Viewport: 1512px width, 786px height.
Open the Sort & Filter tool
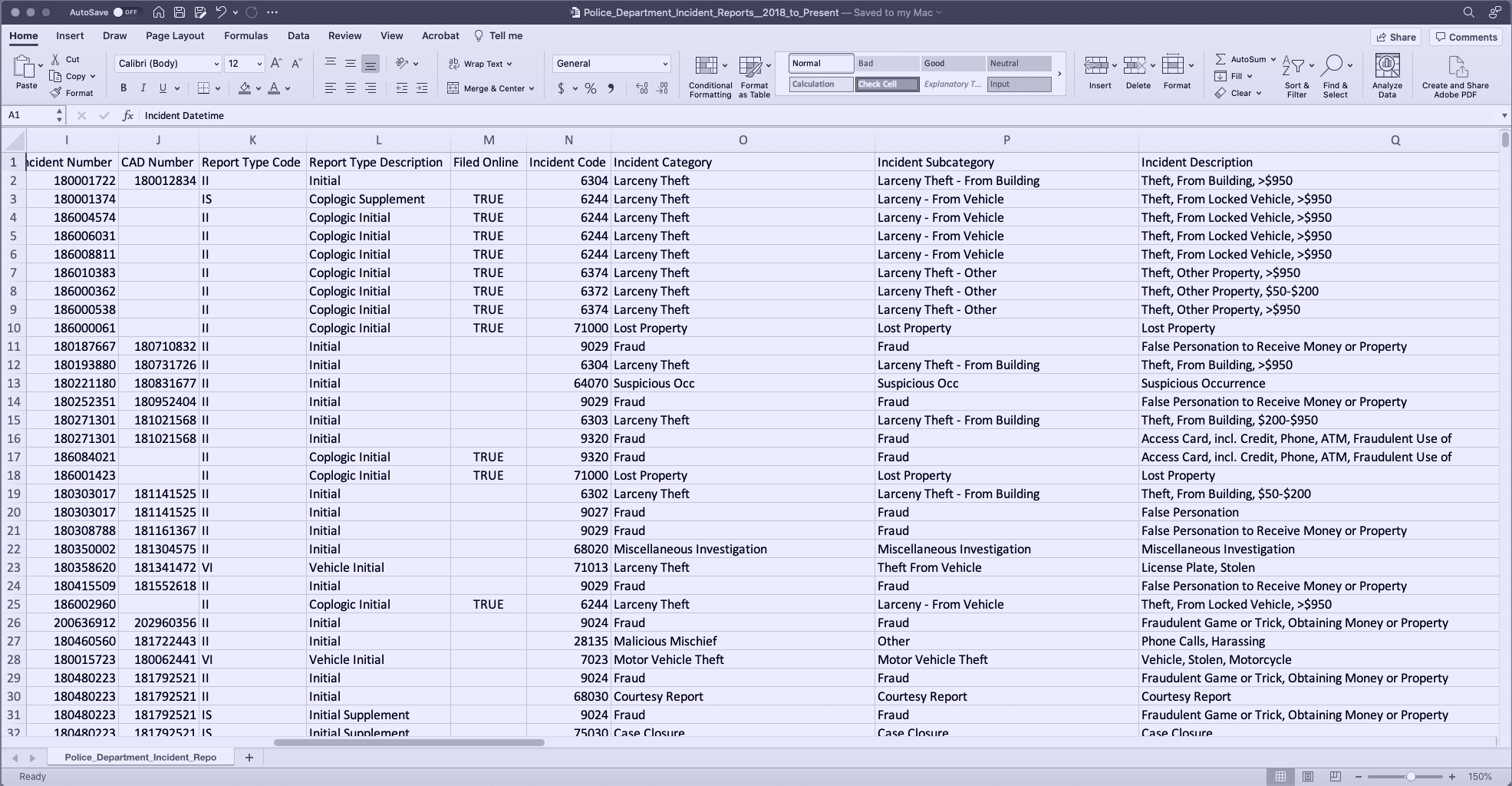point(1296,75)
